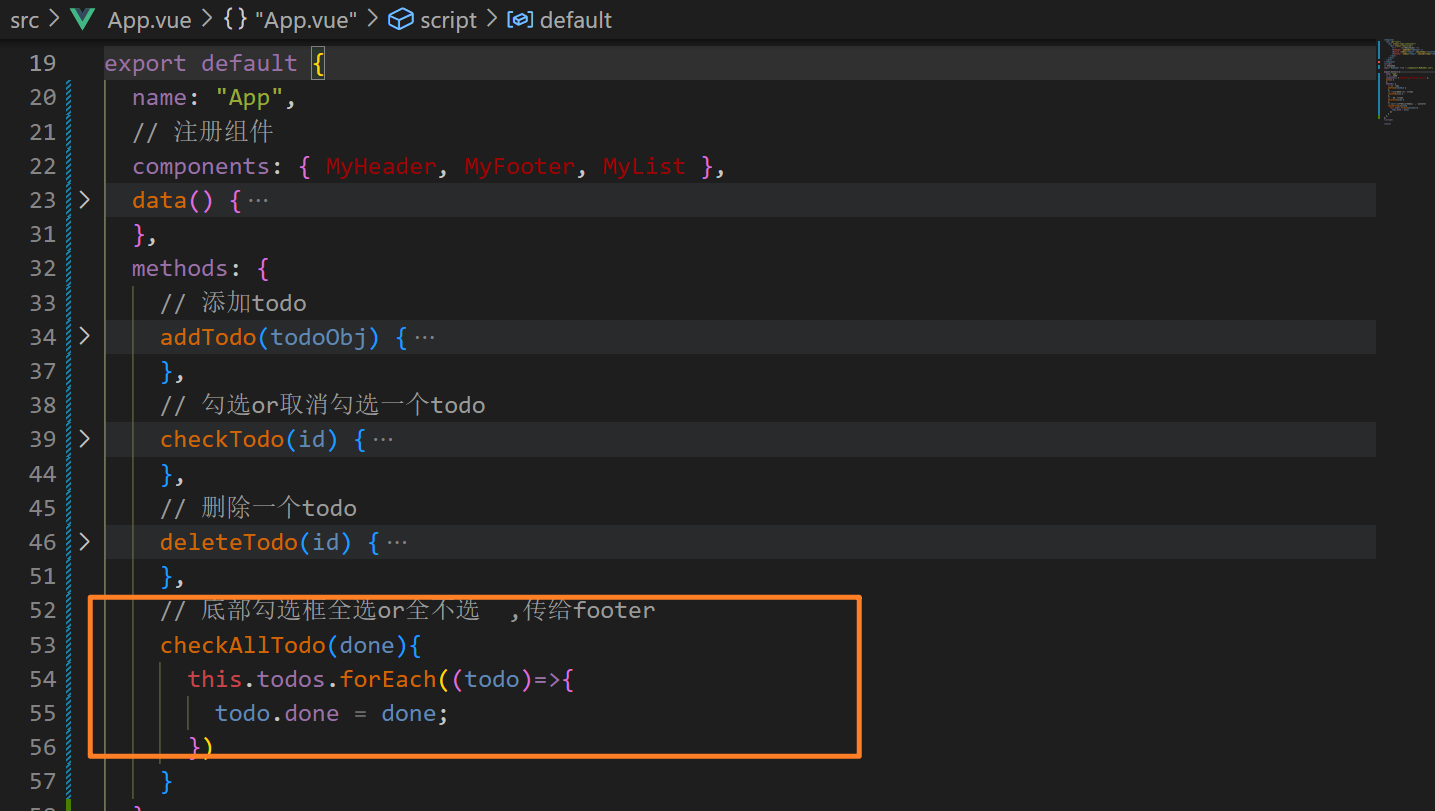The height and width of the screenshot is (811, 1435).
Task: Click the string "App" on the name line
Action: (250, 97)
